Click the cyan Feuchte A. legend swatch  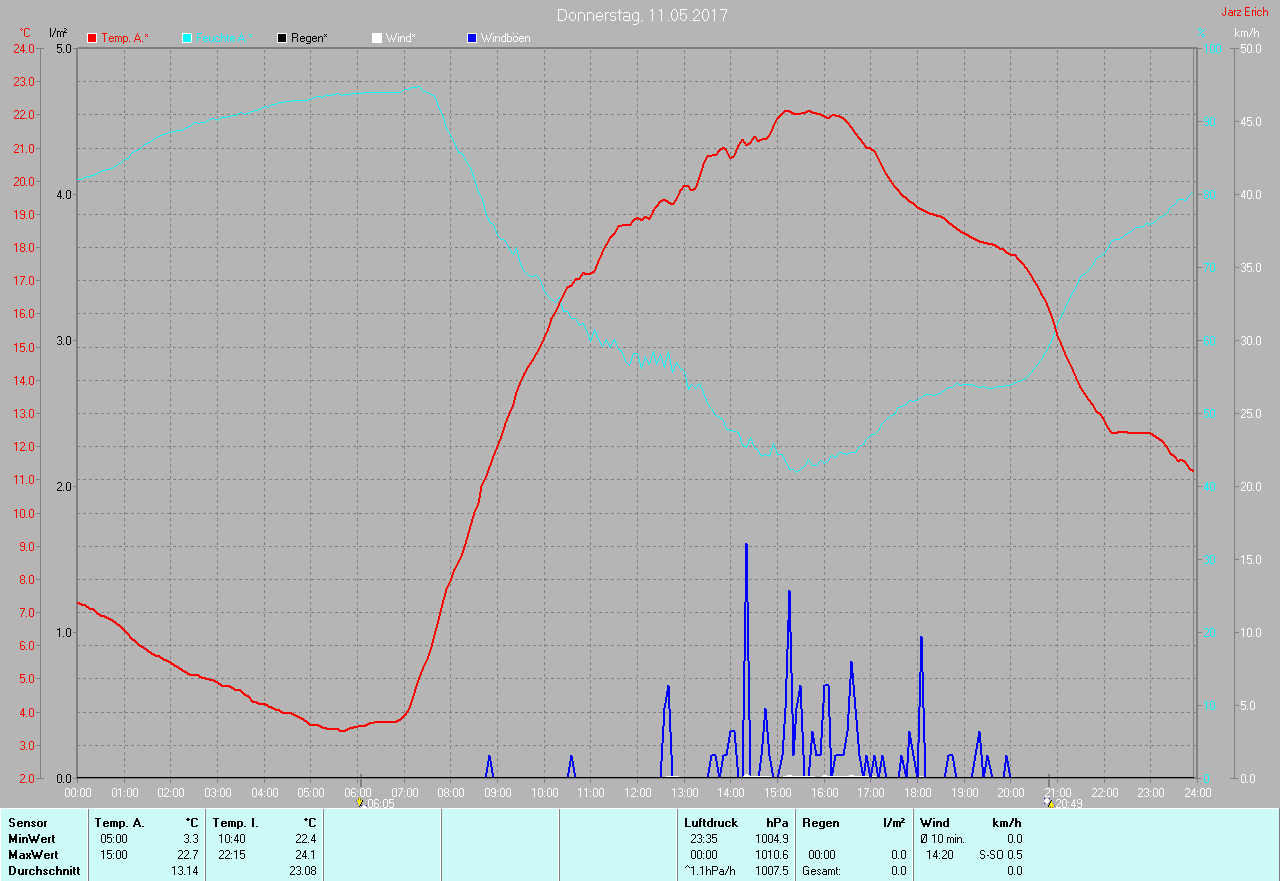187,38
